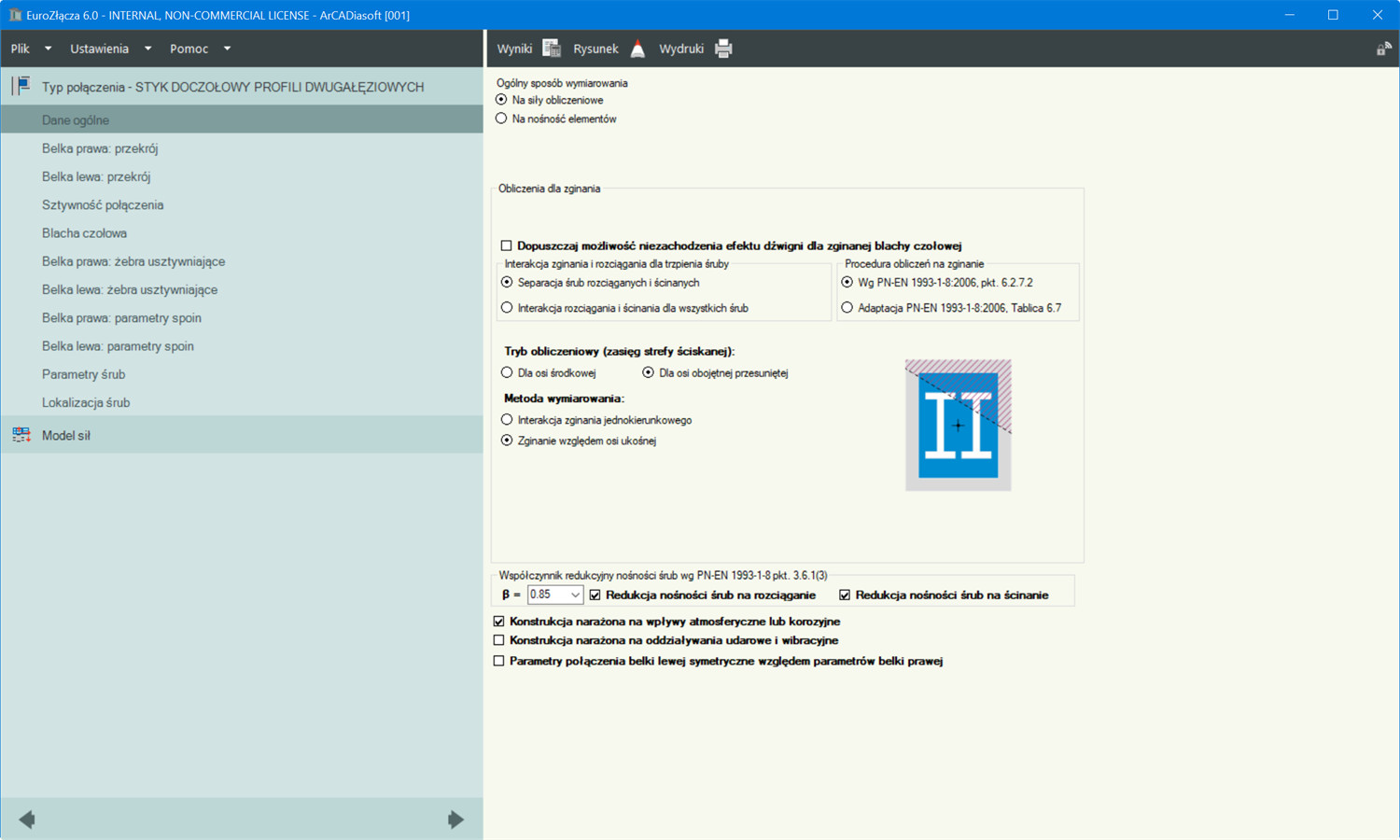Select Interakcja rozciągania i ścinania dla wszystkich śrub
Screen dimensions: 1400x840
(x=507, y=307)
